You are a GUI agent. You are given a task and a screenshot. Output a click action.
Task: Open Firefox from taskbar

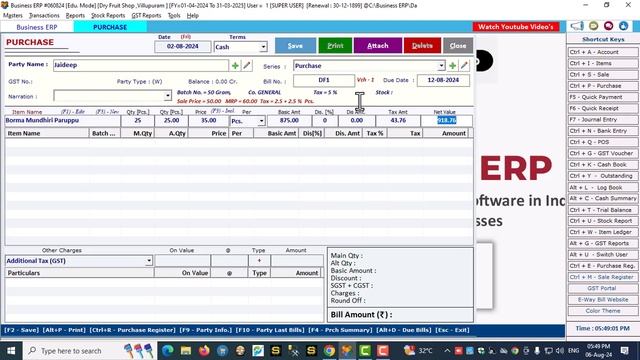coord(204,351)
